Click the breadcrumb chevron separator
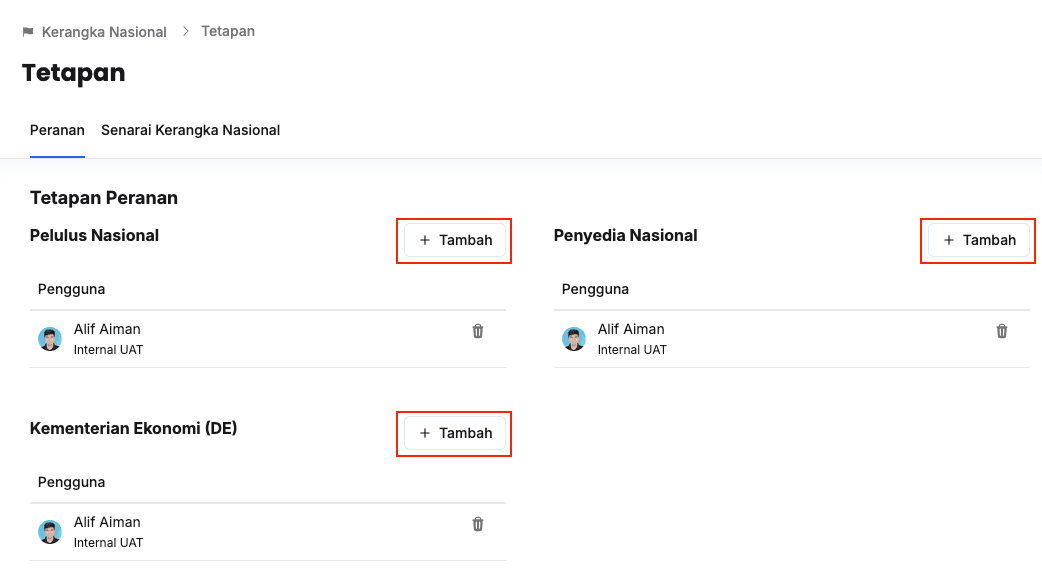1042x577 pixels. coord(185,32)
